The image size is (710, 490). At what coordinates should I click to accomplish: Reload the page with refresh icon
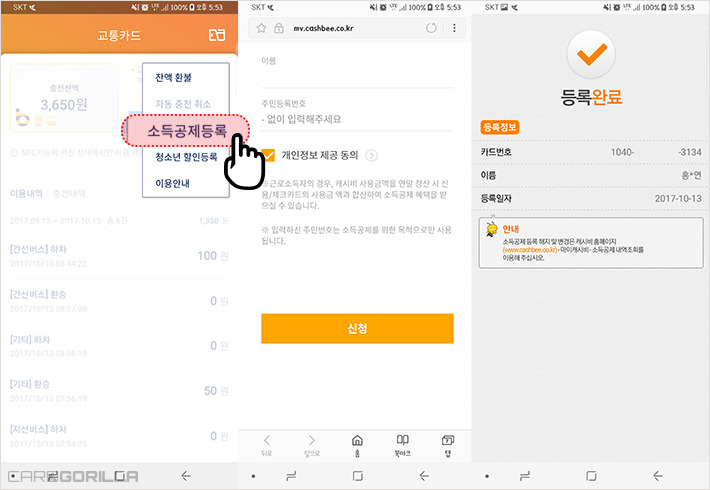(x=431, y=28)
